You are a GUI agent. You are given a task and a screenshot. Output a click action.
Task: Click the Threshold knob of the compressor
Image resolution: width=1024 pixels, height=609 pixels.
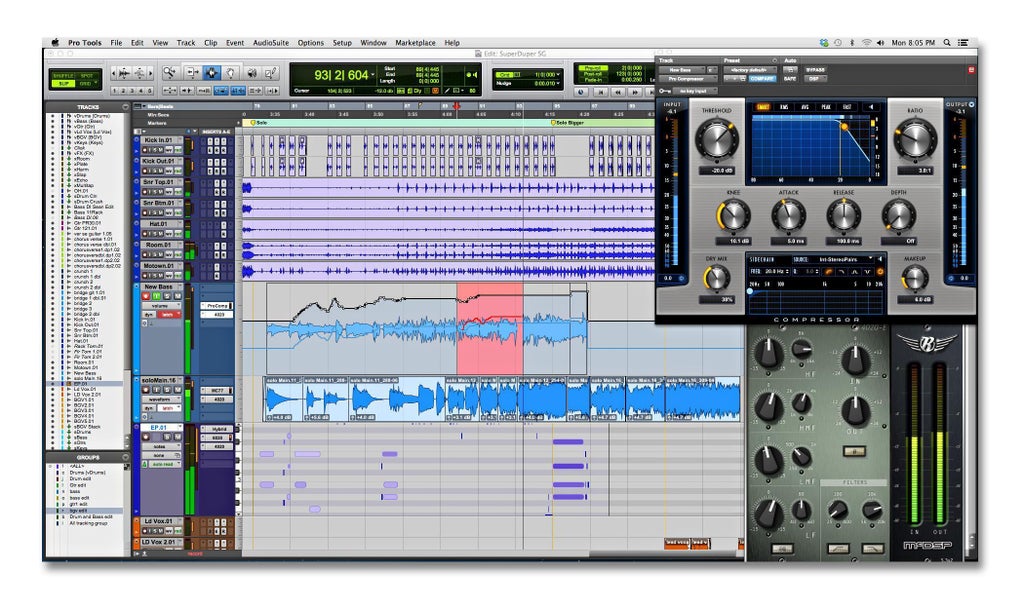715,137
